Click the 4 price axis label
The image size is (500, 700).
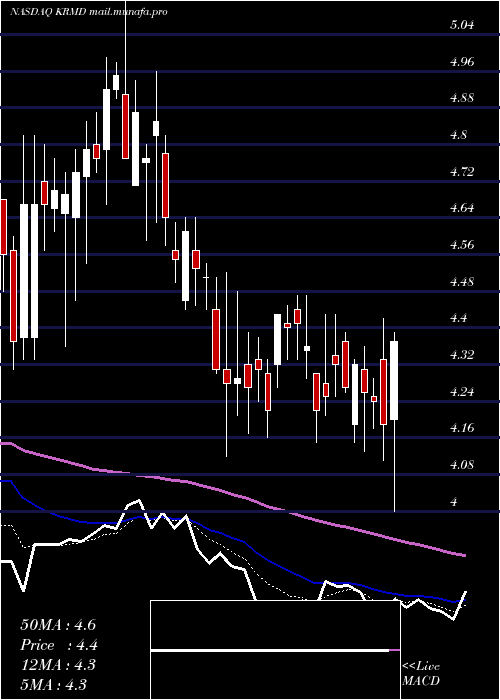coord(454,502)
